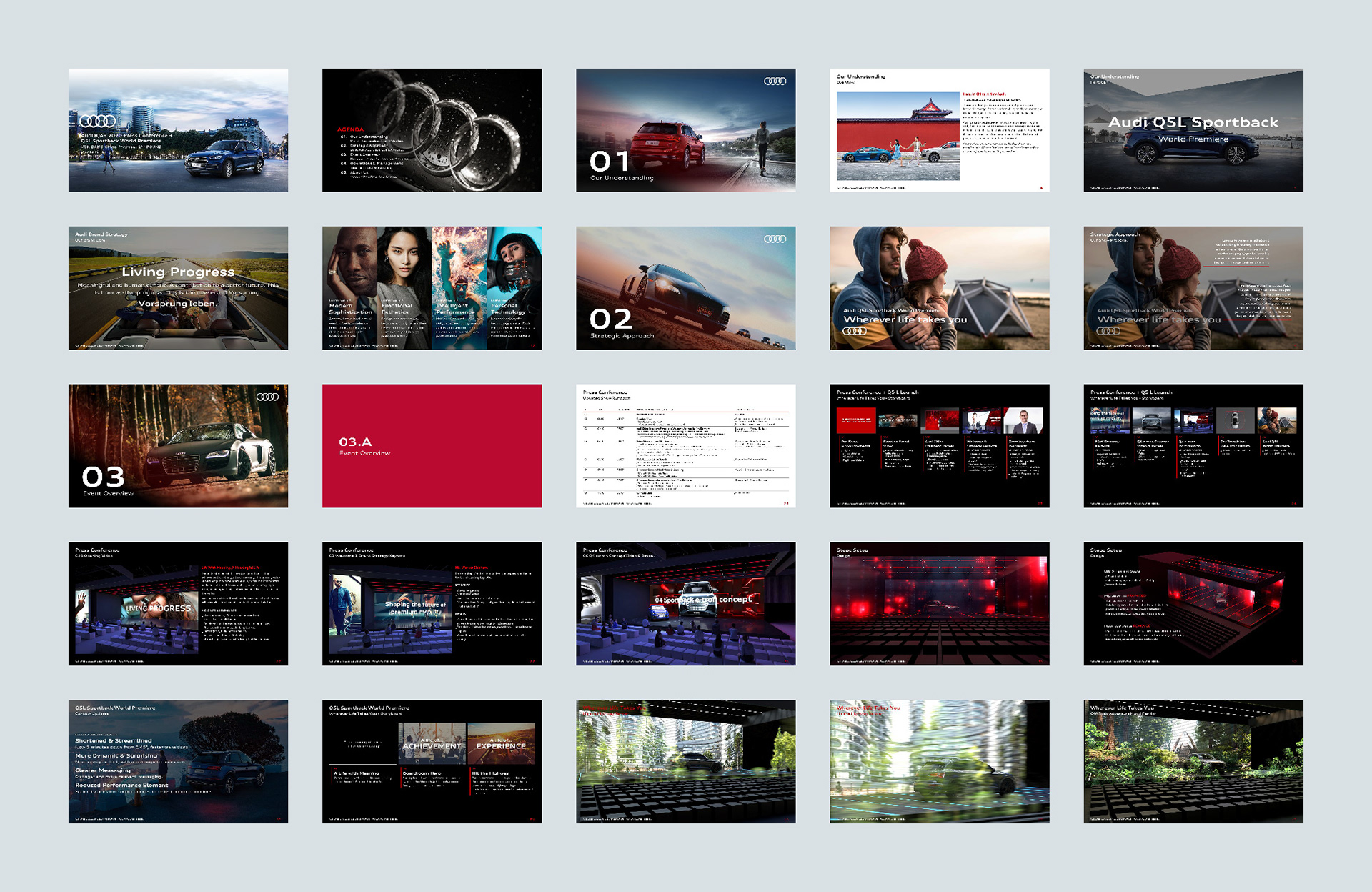The image size is (1372, 892).
Task: Select the Stage Setup slide with 3D box render
Action: (1193, 603)
